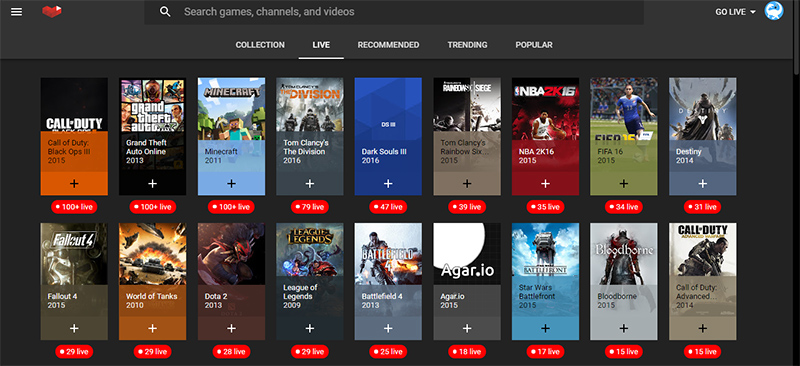Open the Agar.io cover art
The image size is (800, 366).
coord(467,254)
